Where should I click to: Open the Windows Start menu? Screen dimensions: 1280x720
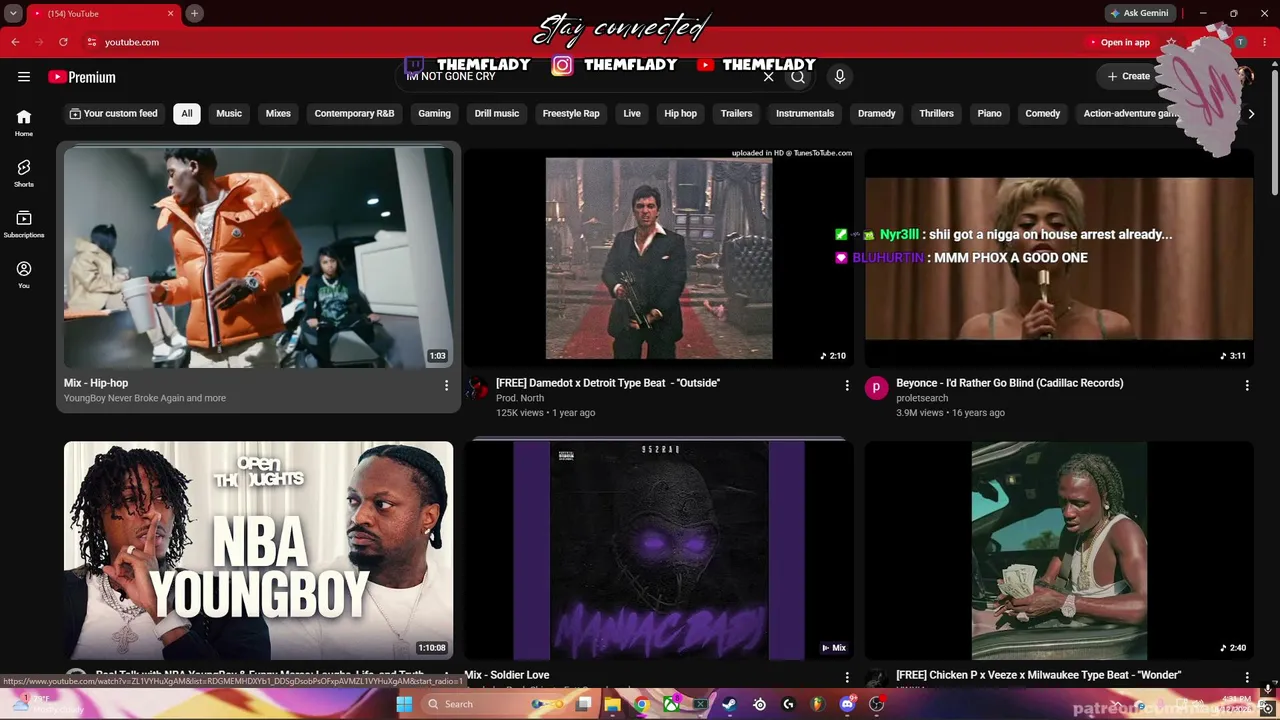click(x=404, y=704)
